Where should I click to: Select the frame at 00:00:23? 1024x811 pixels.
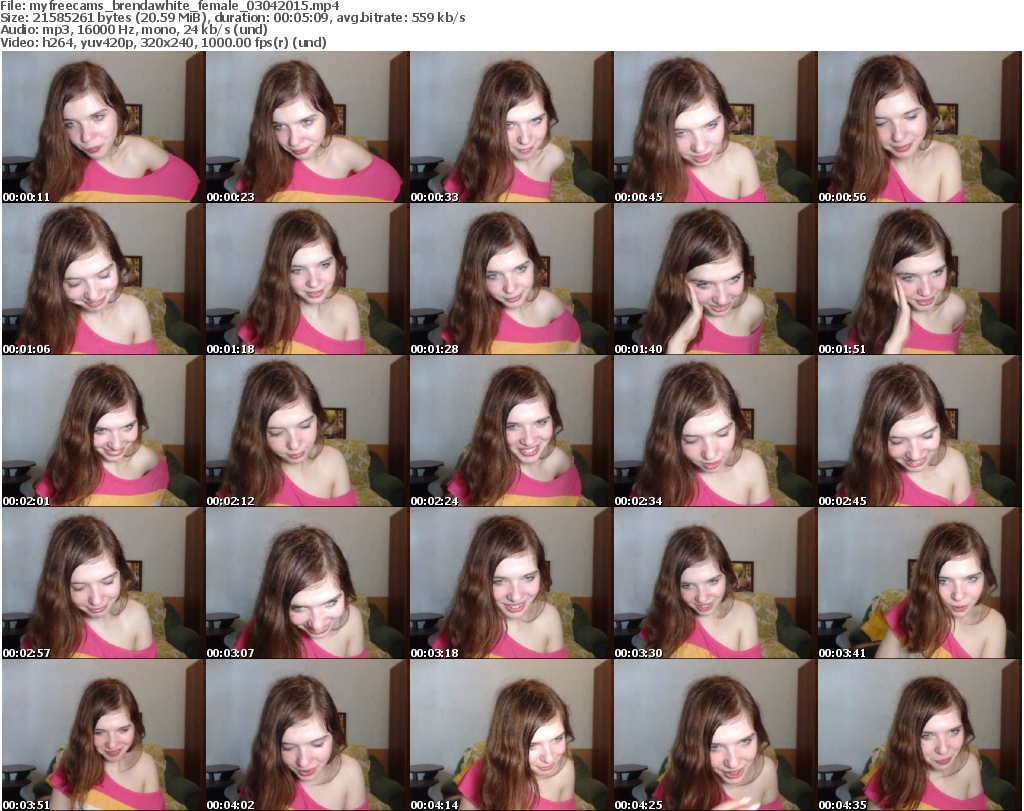[307, 128]
